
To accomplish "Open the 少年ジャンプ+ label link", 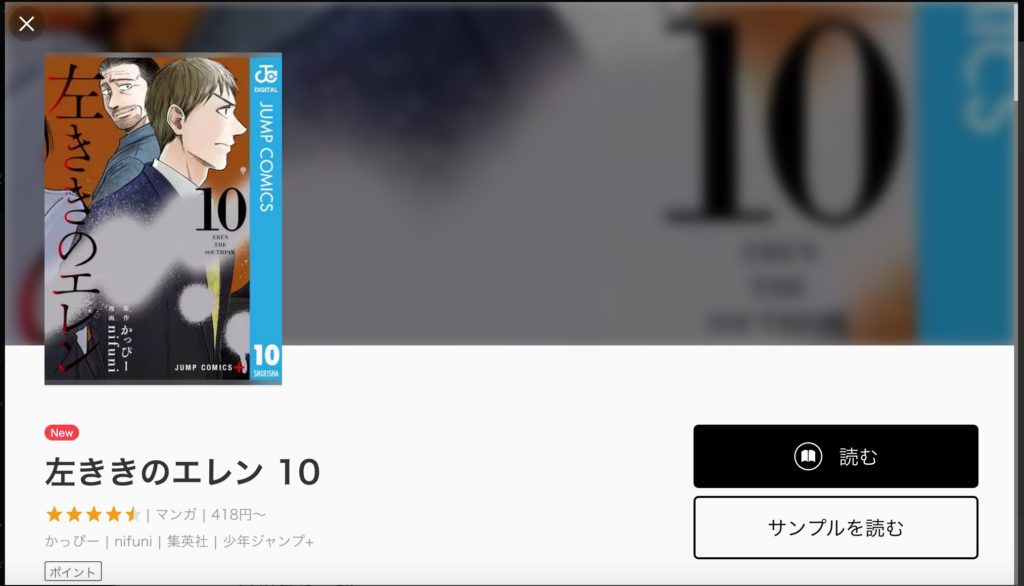I will [x=268, y=542].
